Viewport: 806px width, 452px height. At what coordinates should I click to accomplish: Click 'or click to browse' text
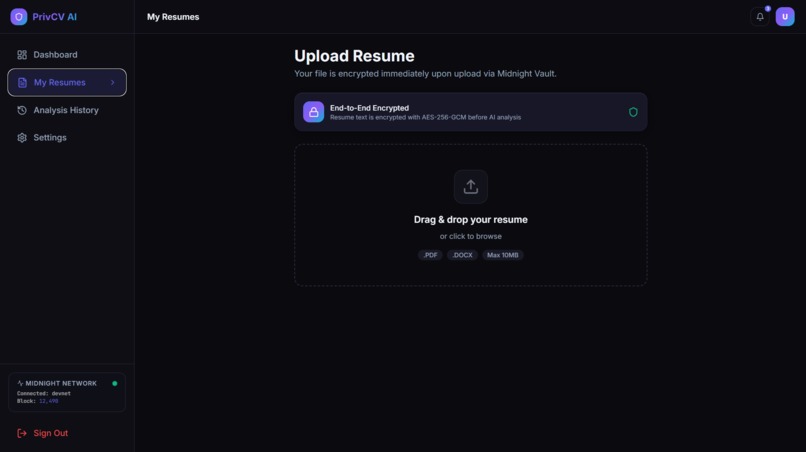tap(470, 237)
